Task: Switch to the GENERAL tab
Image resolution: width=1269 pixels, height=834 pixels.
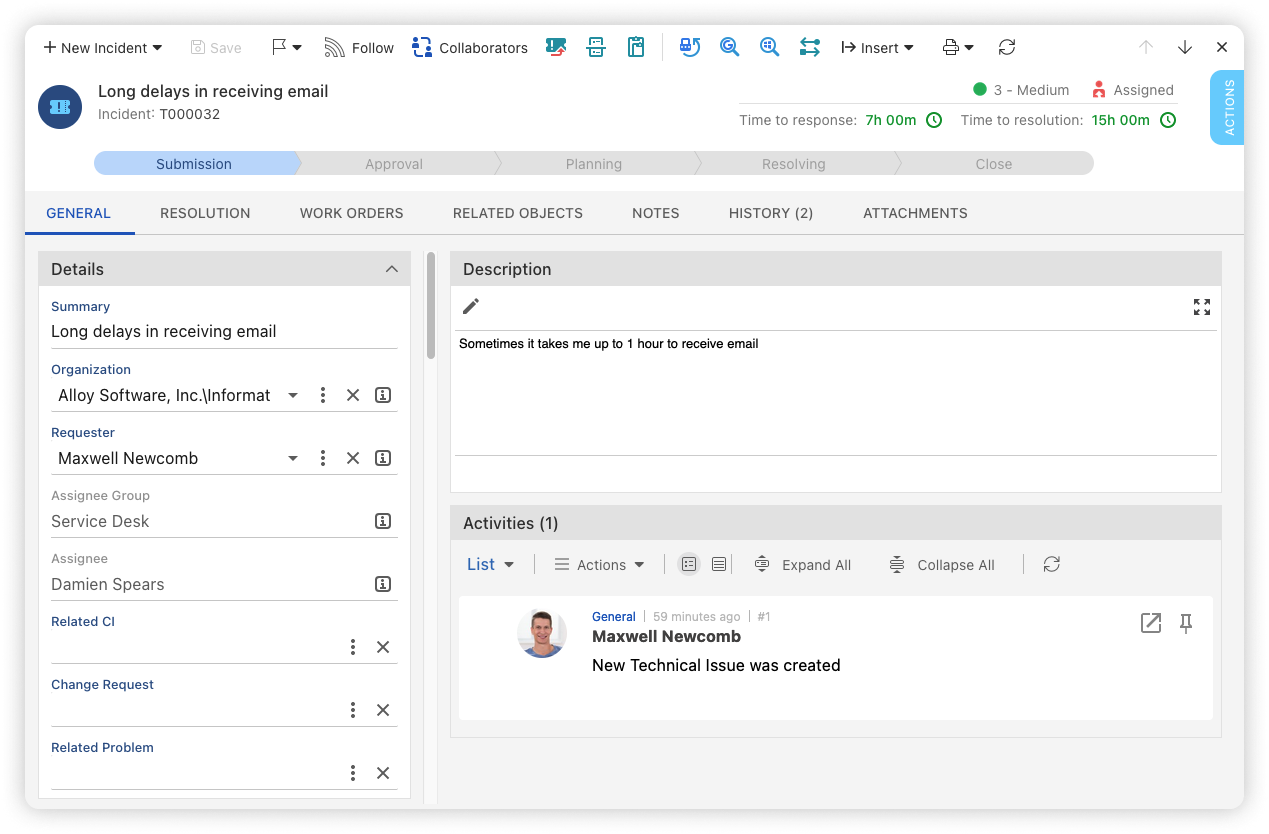Action: coord(79,213)
